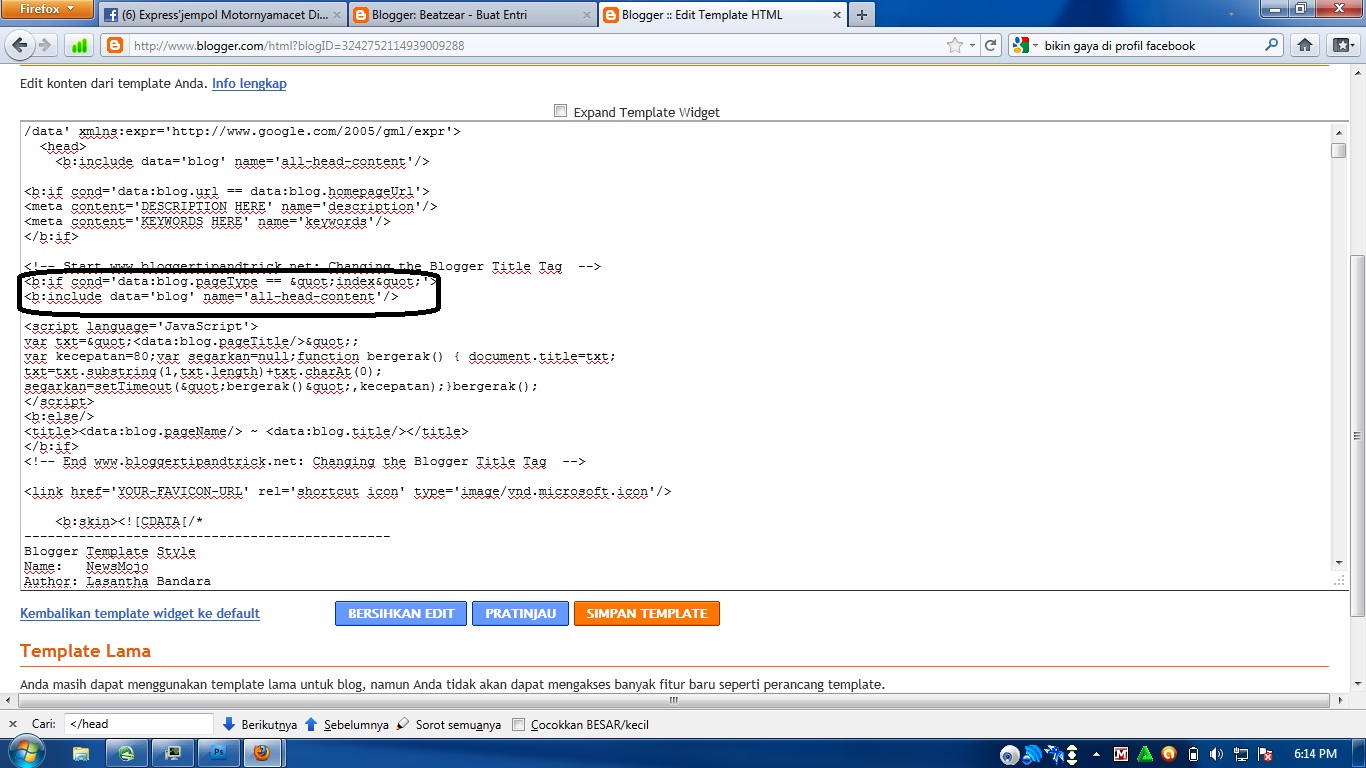Click the search magnifier icon
The width and height of the screenshot is (1366, 768).
[1272, 45]
